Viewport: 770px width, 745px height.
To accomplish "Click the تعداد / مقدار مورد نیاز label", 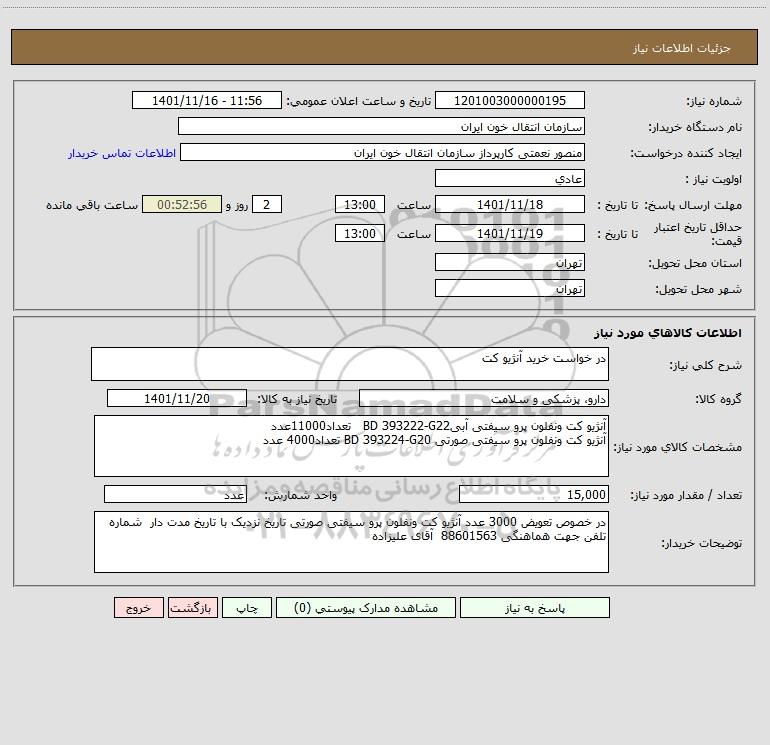I will (x=686, y=495).
